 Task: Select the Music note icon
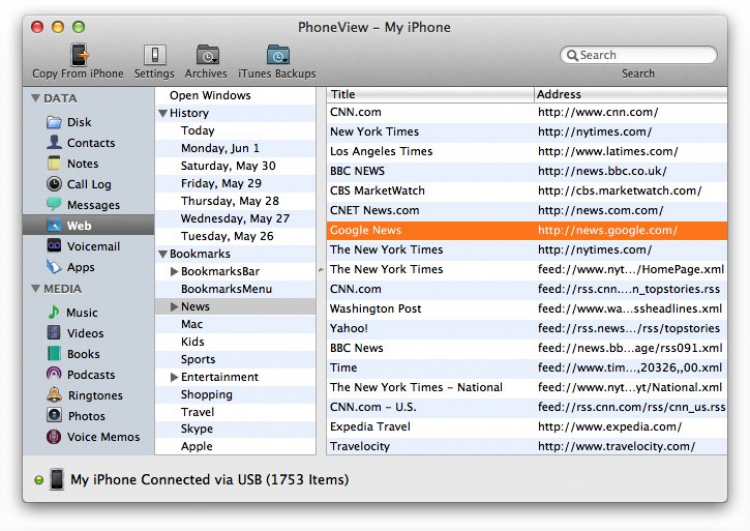pos(54,312)
